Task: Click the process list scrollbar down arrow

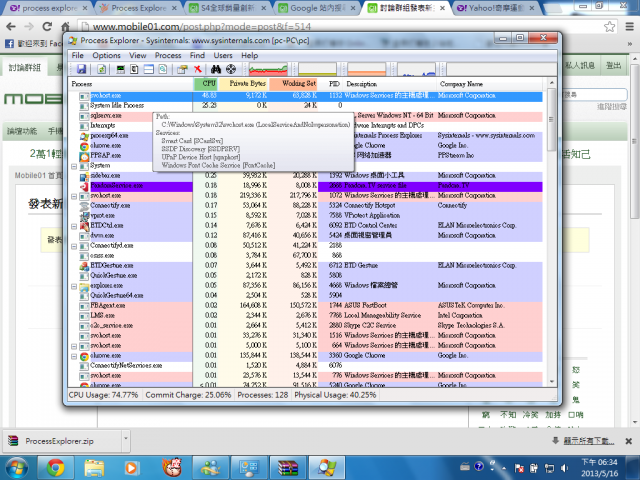Action: pos(551,382)
